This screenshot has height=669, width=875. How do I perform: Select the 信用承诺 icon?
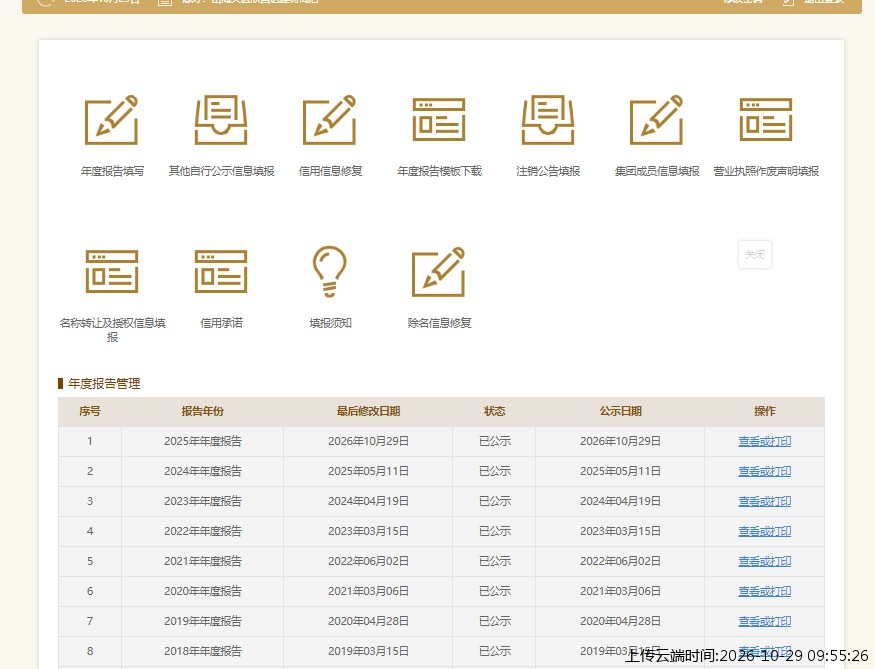pyautogui.click(x=221, y=272)
